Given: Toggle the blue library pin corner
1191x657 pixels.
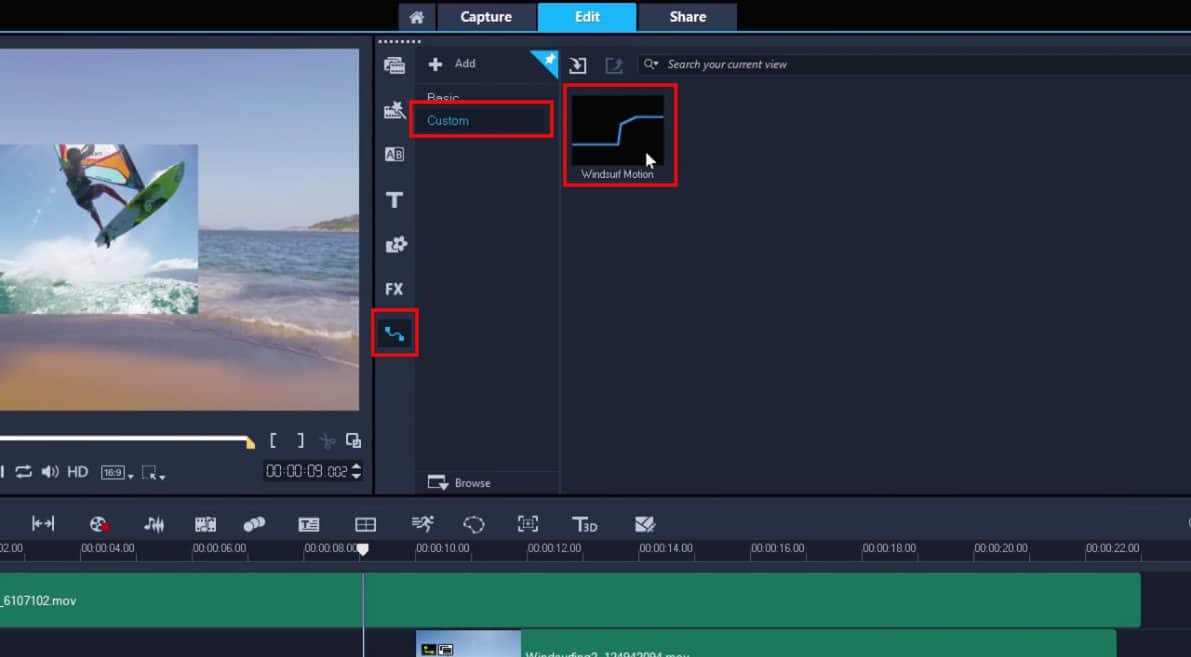Looking at the screenshot, I should coord(546,62).
